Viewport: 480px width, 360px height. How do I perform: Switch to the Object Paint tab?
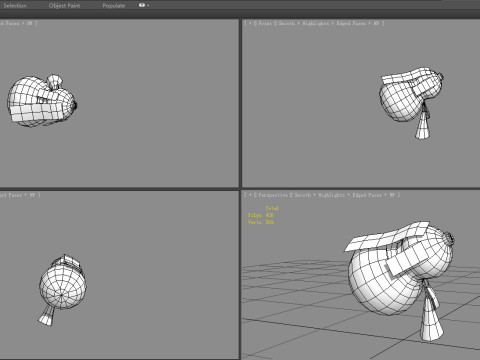pos(64,6)
